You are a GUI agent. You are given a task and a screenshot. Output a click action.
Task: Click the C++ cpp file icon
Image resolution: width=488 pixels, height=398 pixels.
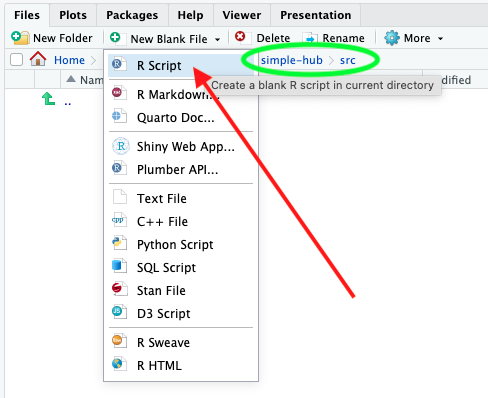pyautogui.click(x=119, y=220)
